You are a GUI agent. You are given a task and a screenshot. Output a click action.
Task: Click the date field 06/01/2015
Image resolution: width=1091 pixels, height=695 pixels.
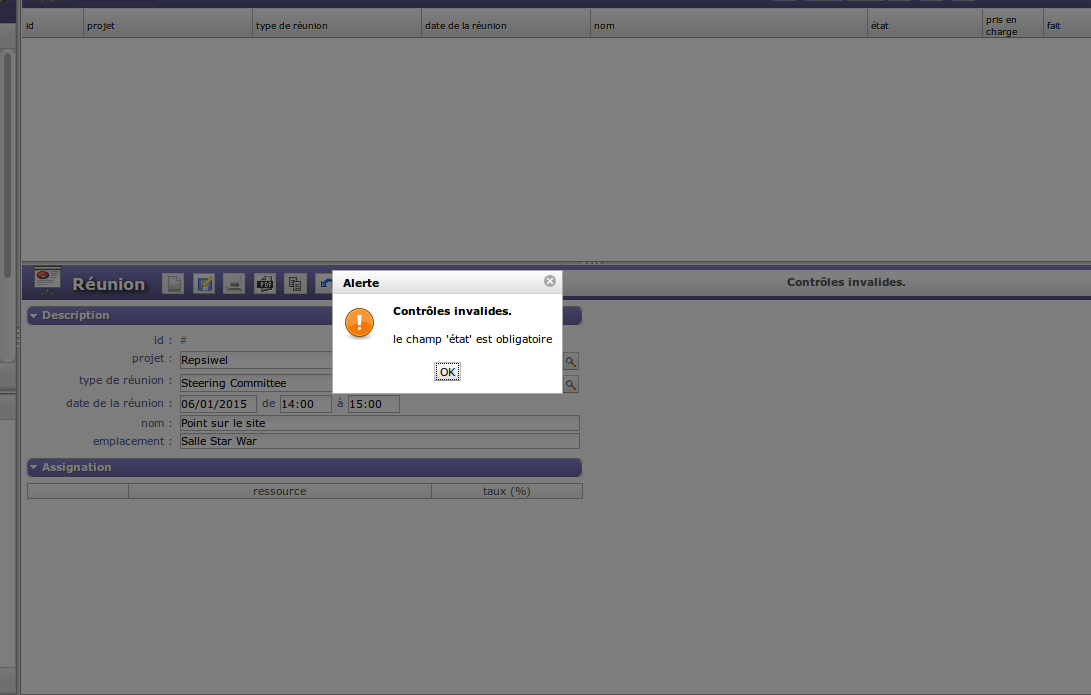(x=218, y=404)
